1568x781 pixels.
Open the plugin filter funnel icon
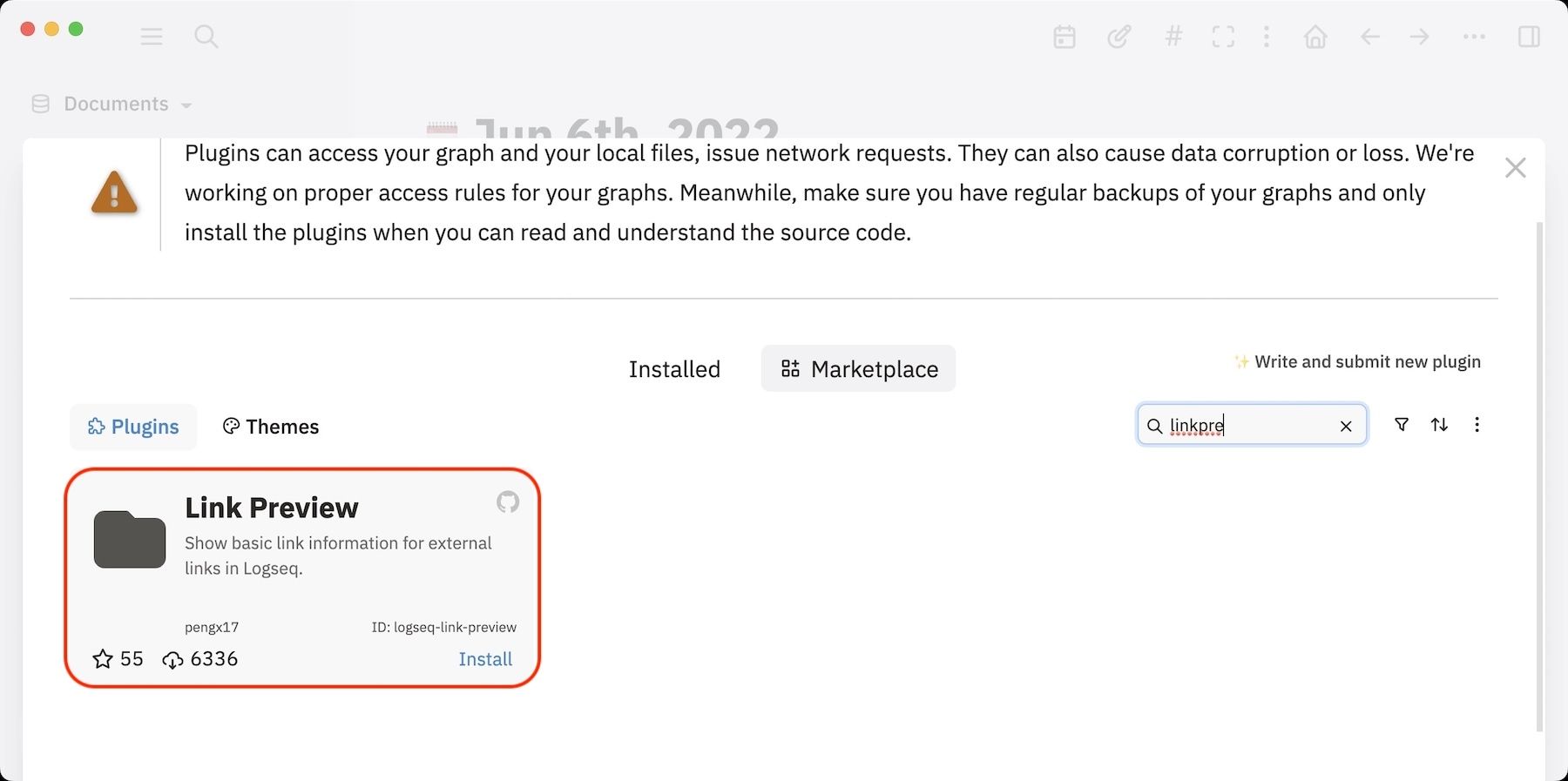[x=1402, y=425]
